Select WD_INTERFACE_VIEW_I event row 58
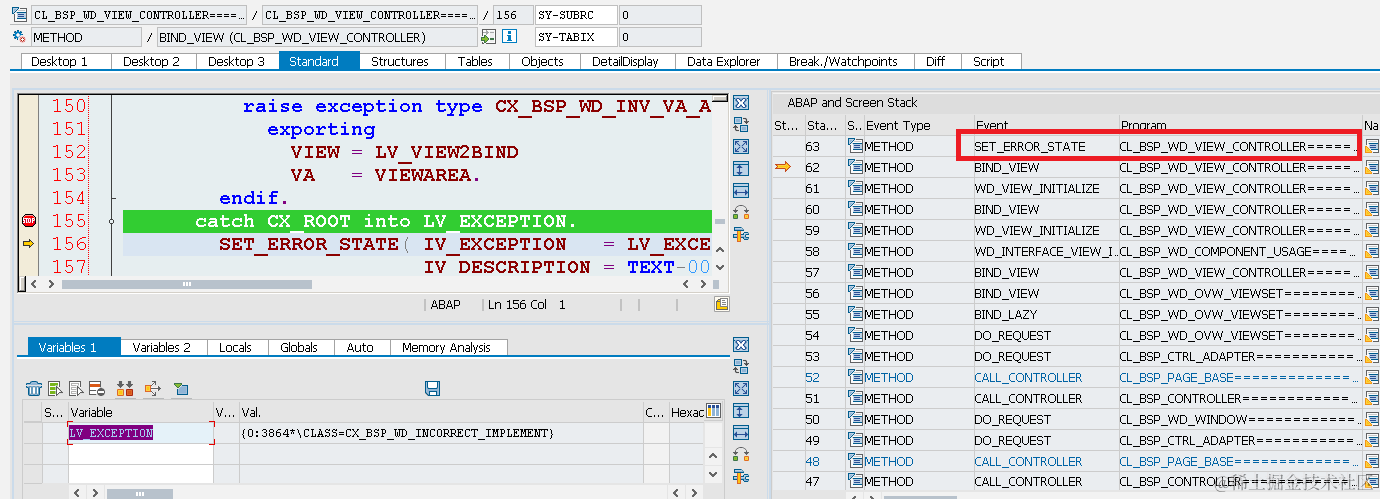Viewport: 1380px width, 499px height. [x=1045, y=252]
